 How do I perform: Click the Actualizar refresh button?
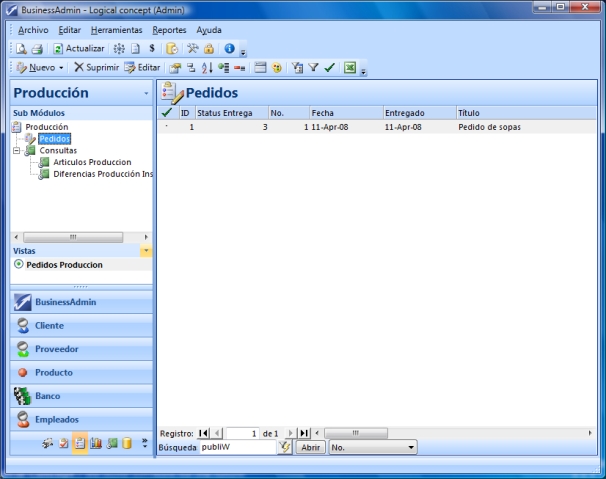(78, 48)
